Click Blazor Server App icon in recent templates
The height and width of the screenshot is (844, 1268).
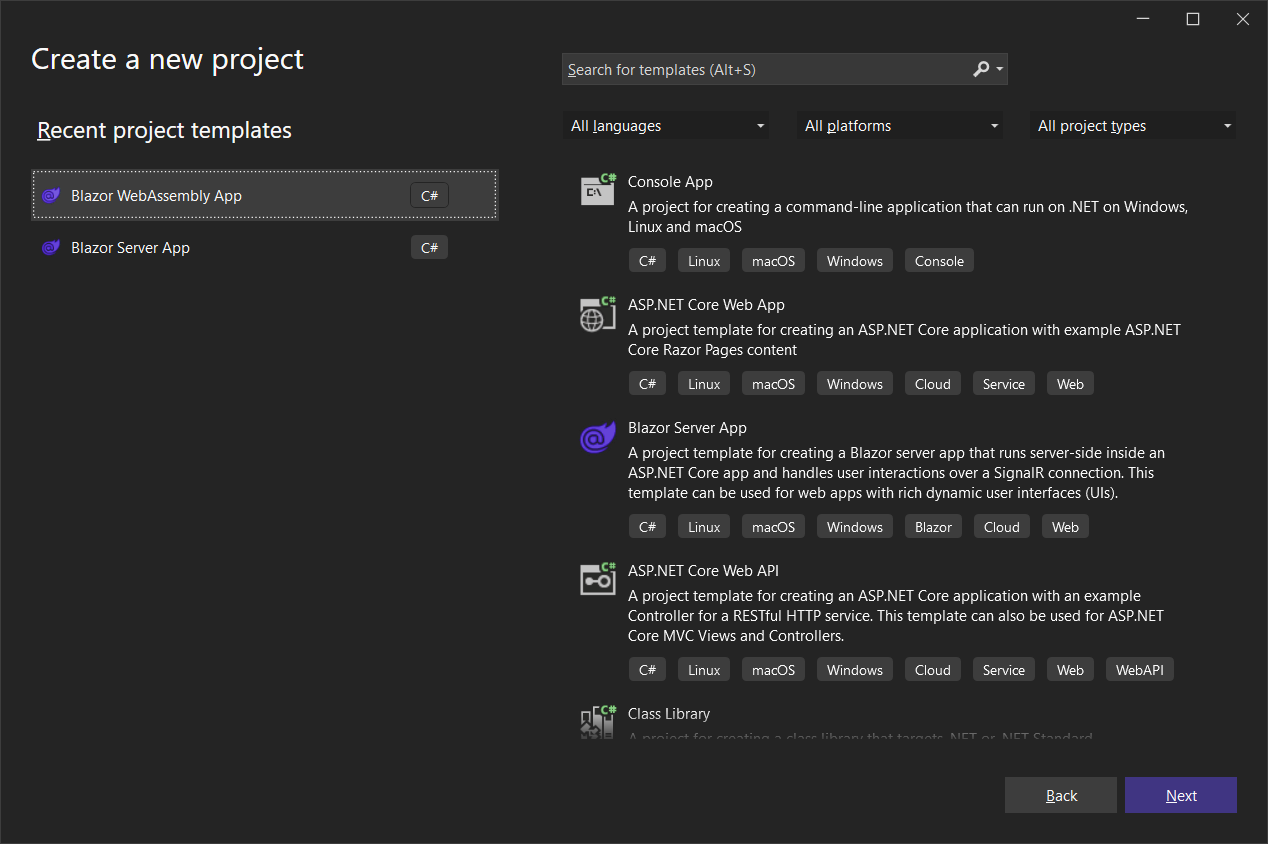(51, 248)
